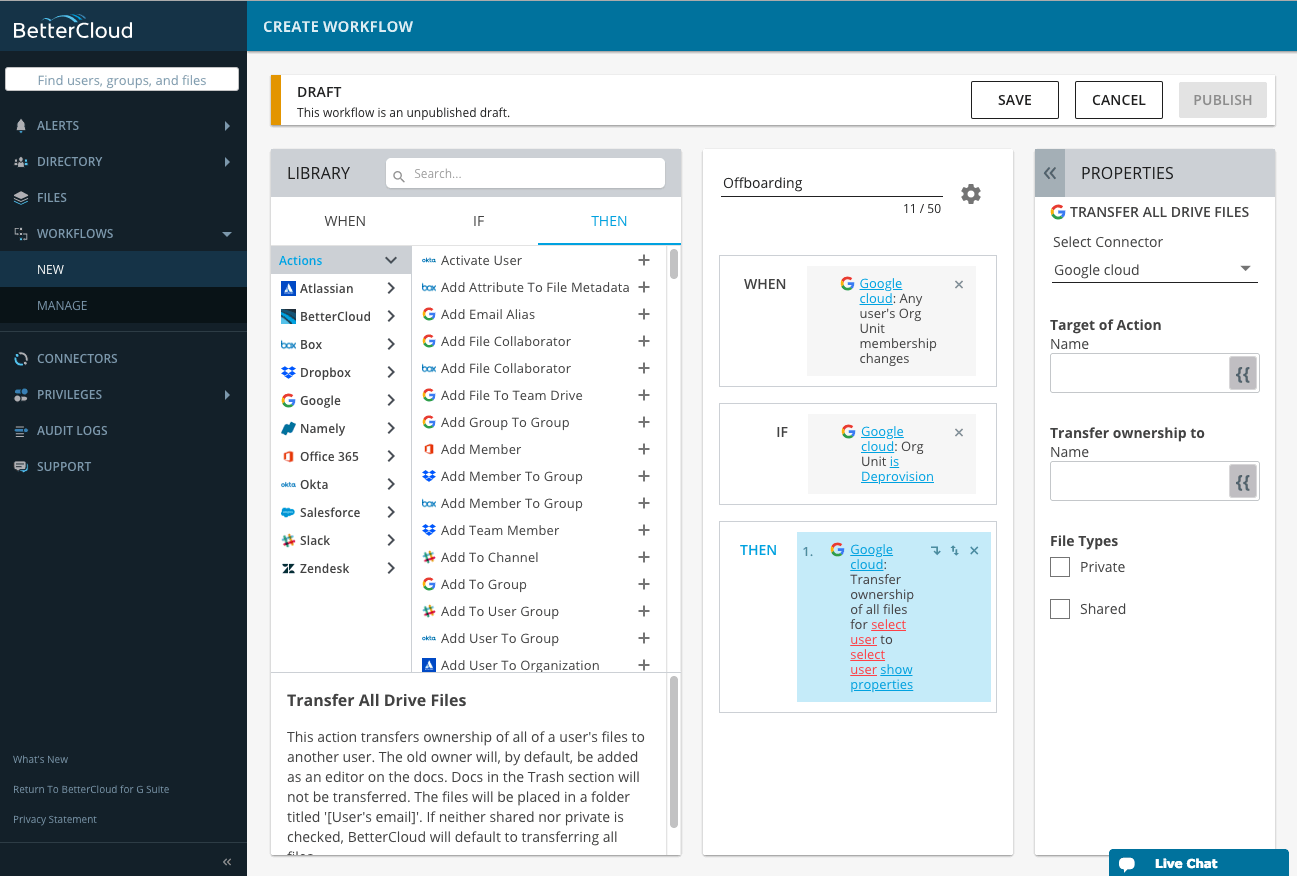Add the Add File To Team Drive action
The height and width of the screenshot is (876, 1297).
coord(644,395)
